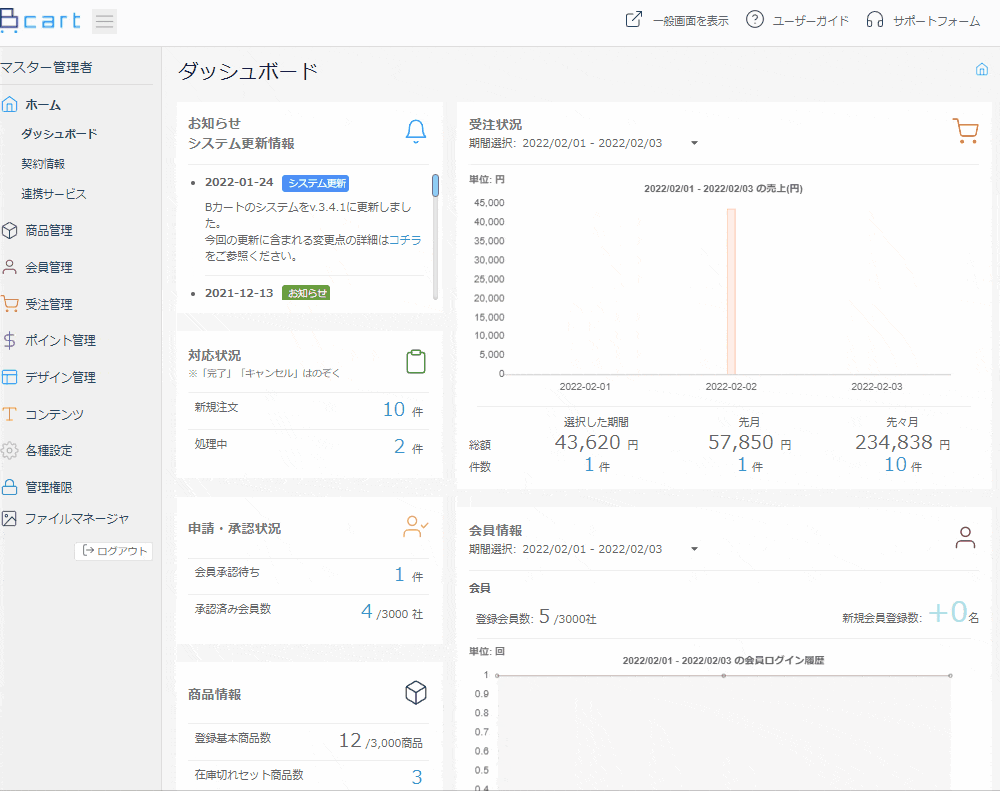
Task: Open the ユーザーガイド question mark icon
Action: (754, 20)
